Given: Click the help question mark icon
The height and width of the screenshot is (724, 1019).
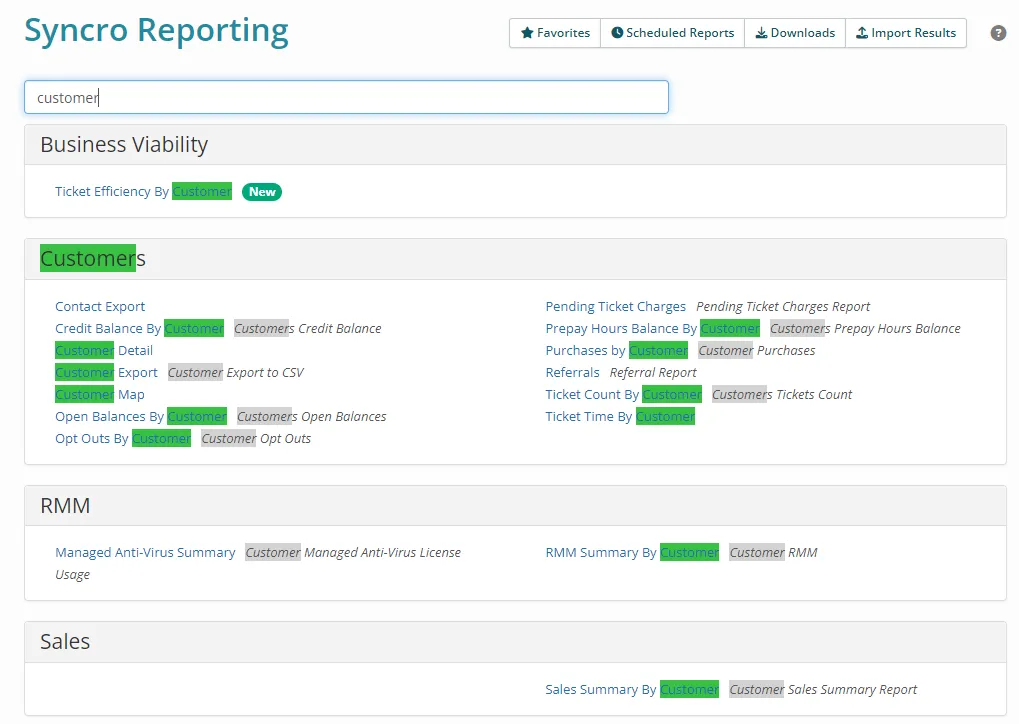Looking at the screenshot, I should [998, 32].
